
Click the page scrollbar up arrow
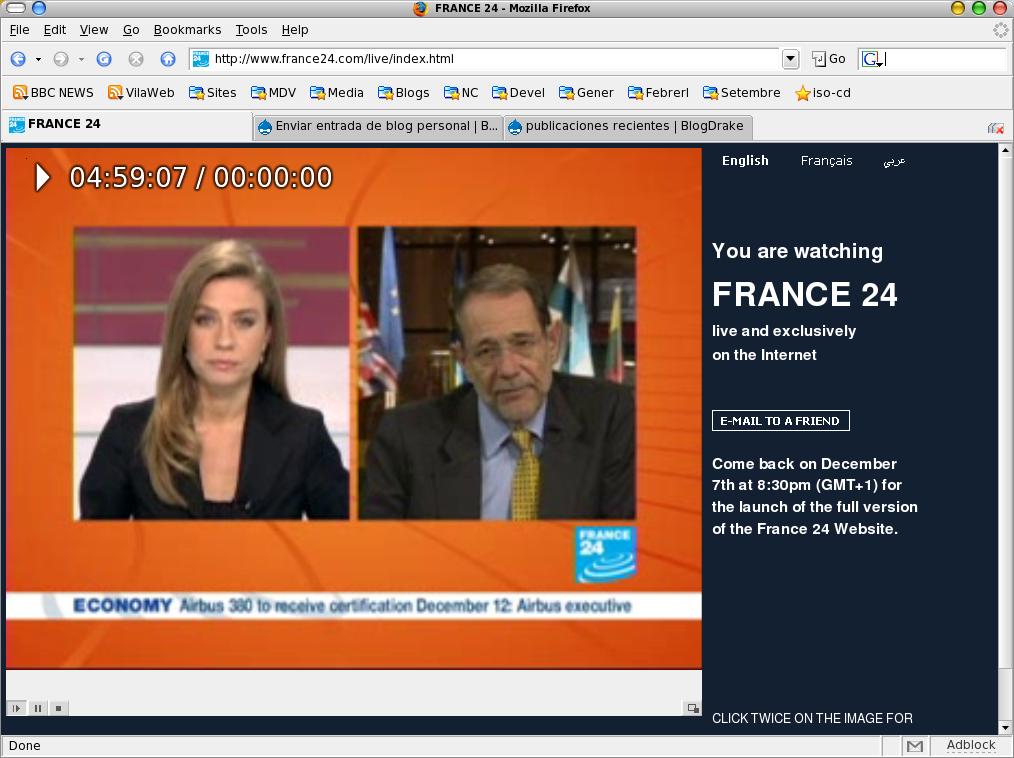(1005, 150)
